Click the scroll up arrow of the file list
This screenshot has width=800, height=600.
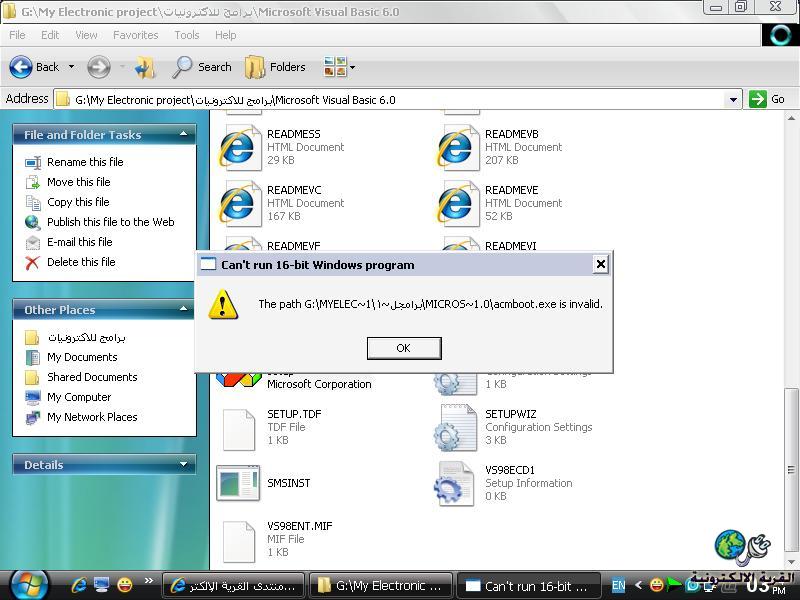pos(791,118)
